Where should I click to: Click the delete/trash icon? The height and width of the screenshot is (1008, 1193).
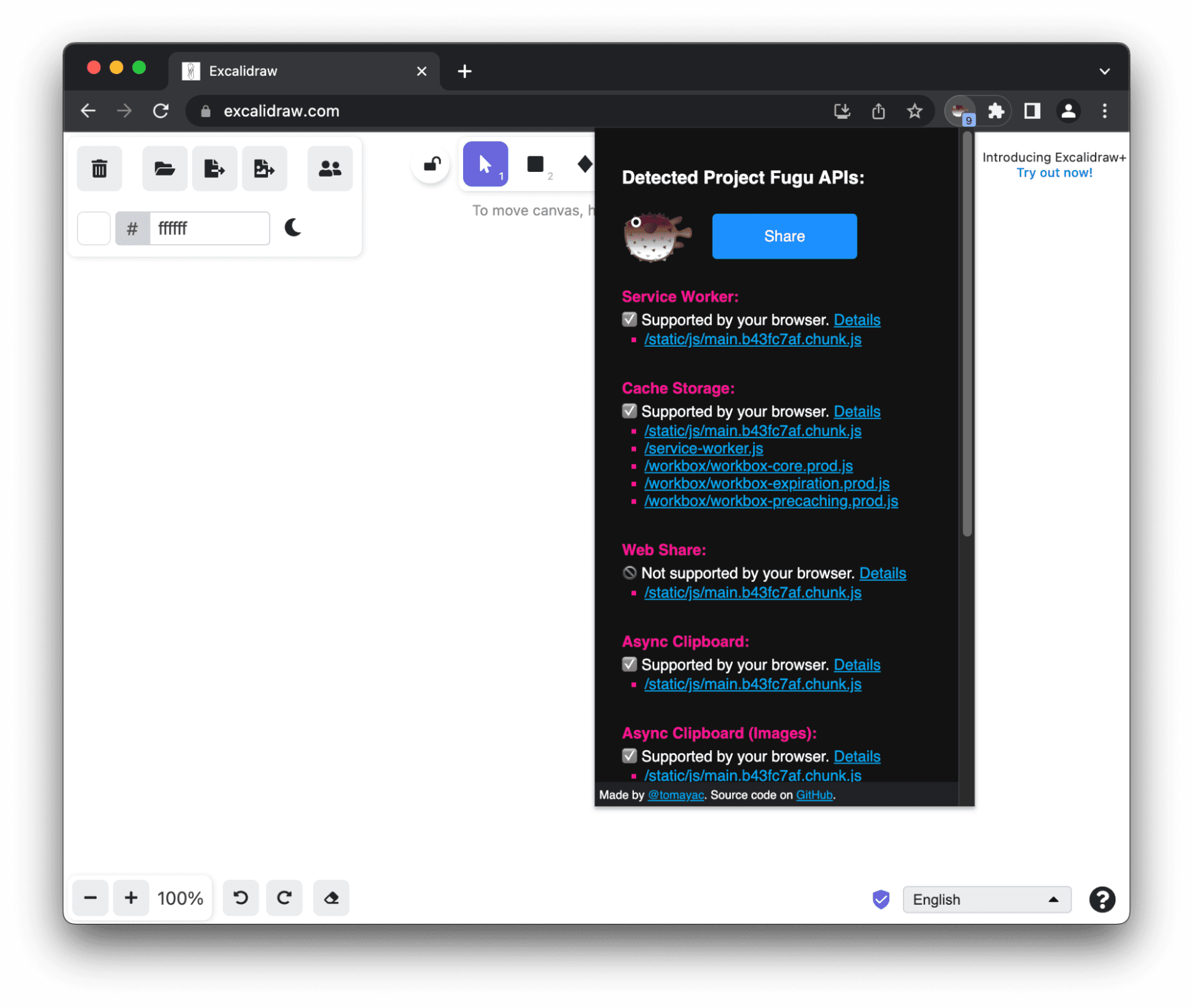100,167
